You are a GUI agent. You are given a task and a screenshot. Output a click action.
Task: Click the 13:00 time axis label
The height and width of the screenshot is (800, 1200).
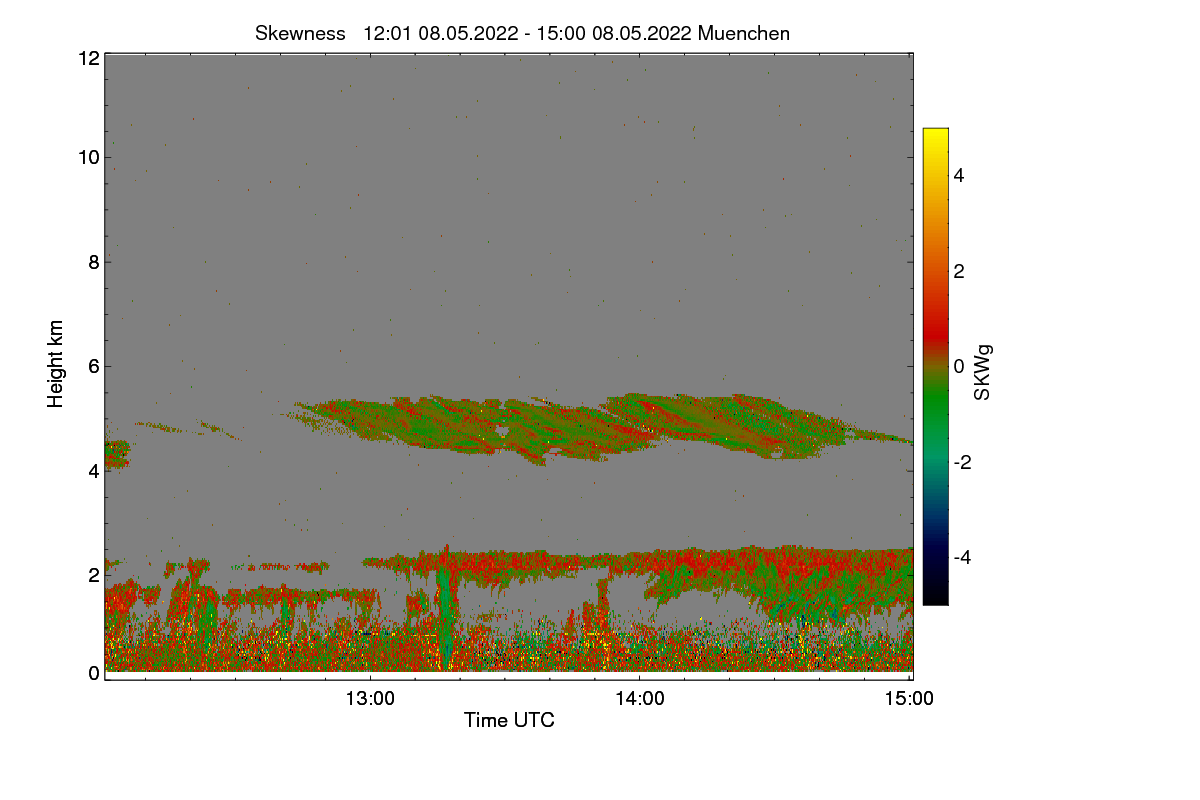click(370, 699)
